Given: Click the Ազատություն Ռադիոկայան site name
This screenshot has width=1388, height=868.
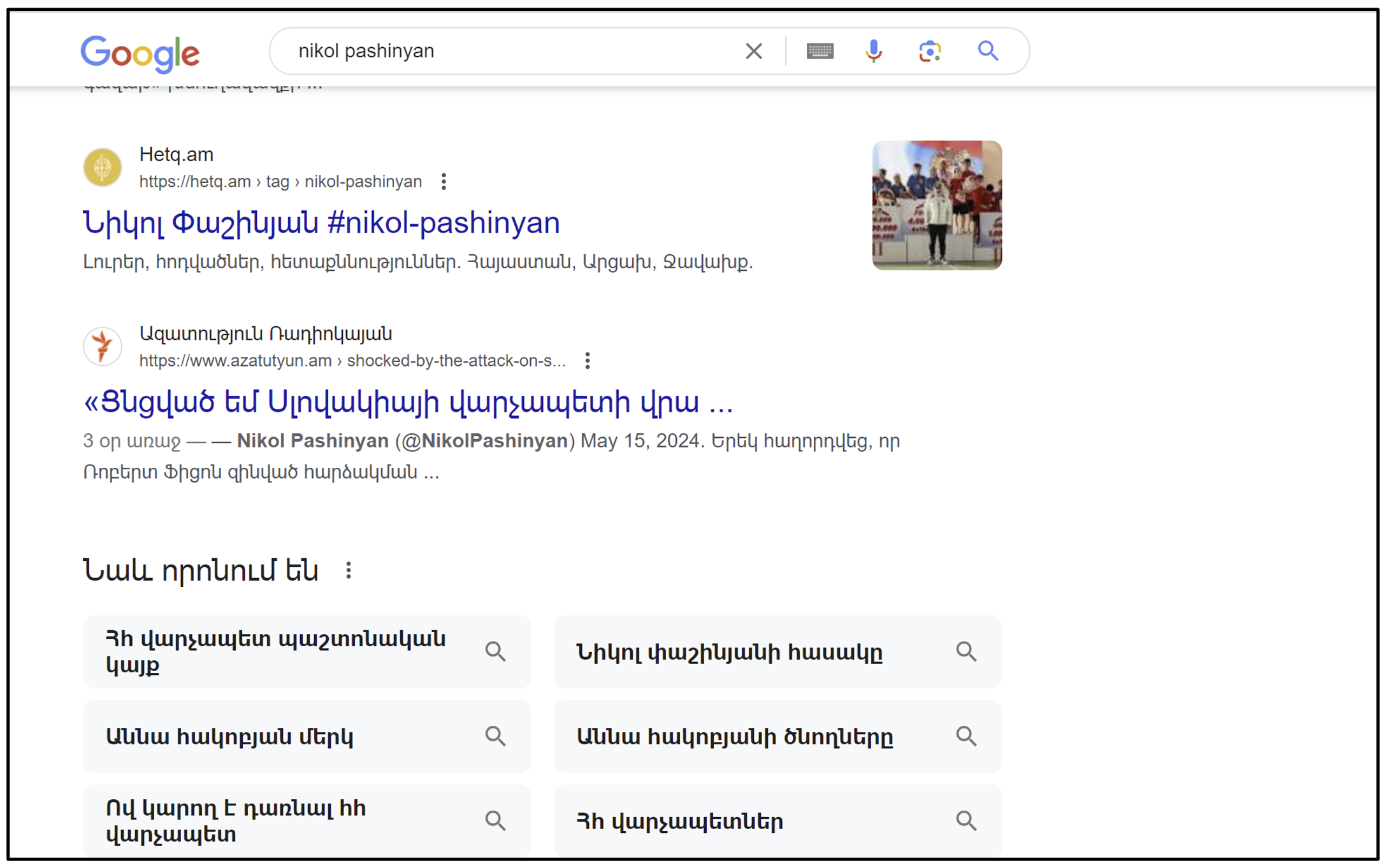Looking at the screenshot, I should pos(266,333).
